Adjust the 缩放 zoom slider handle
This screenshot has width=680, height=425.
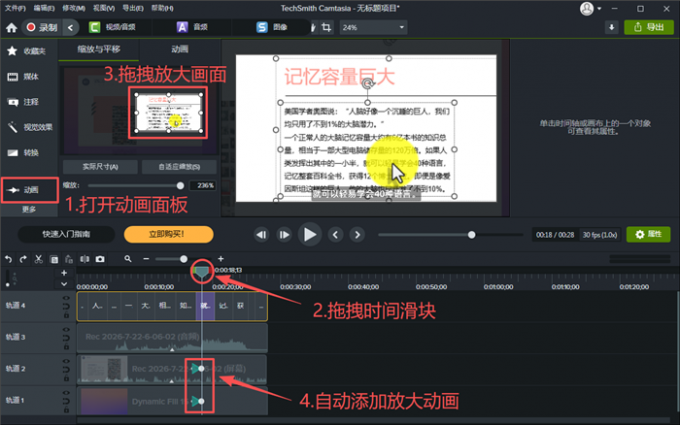point(180,186)
